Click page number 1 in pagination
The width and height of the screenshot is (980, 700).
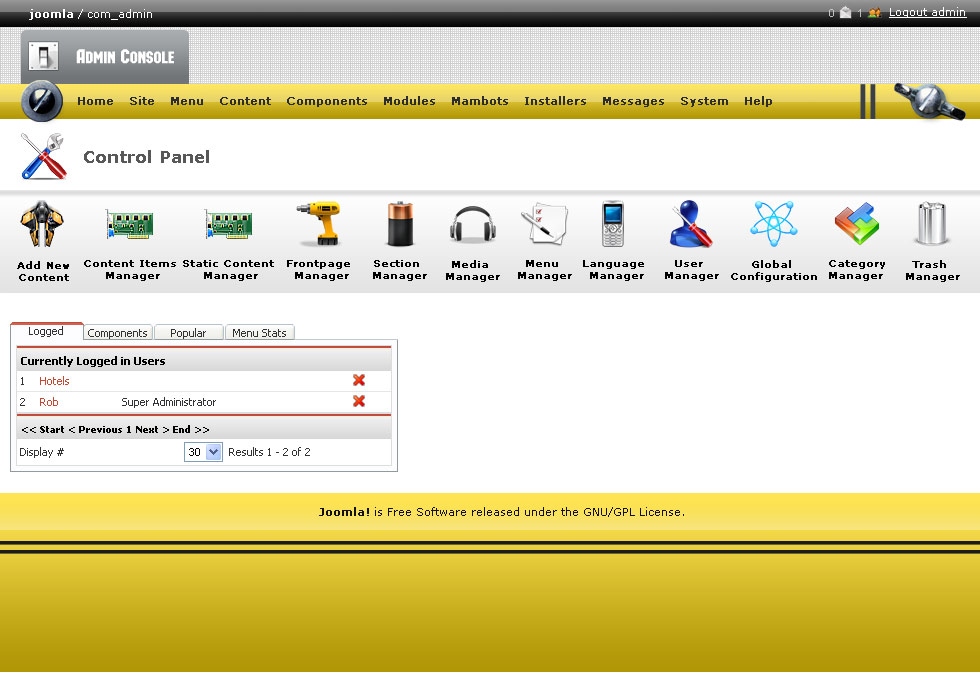(129, 430)
